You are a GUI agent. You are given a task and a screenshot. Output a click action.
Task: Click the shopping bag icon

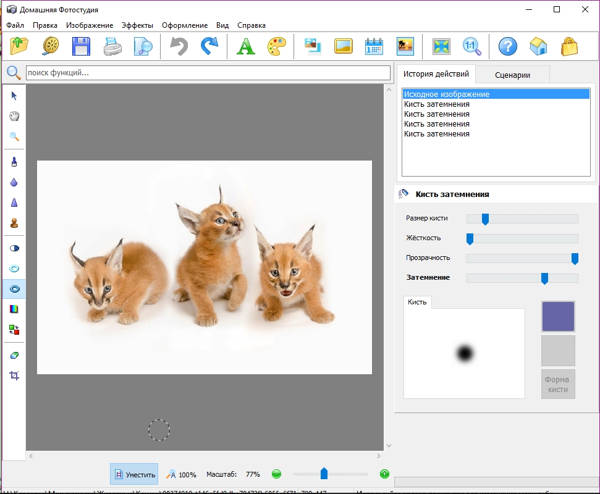click(x=569, y=46)
